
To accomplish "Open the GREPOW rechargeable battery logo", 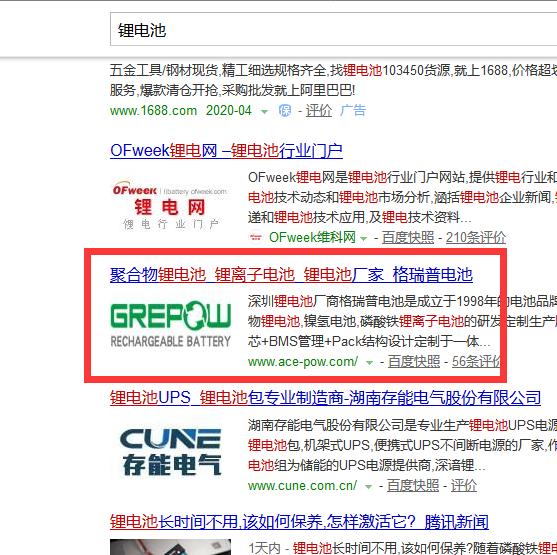I will coord(171,324).
